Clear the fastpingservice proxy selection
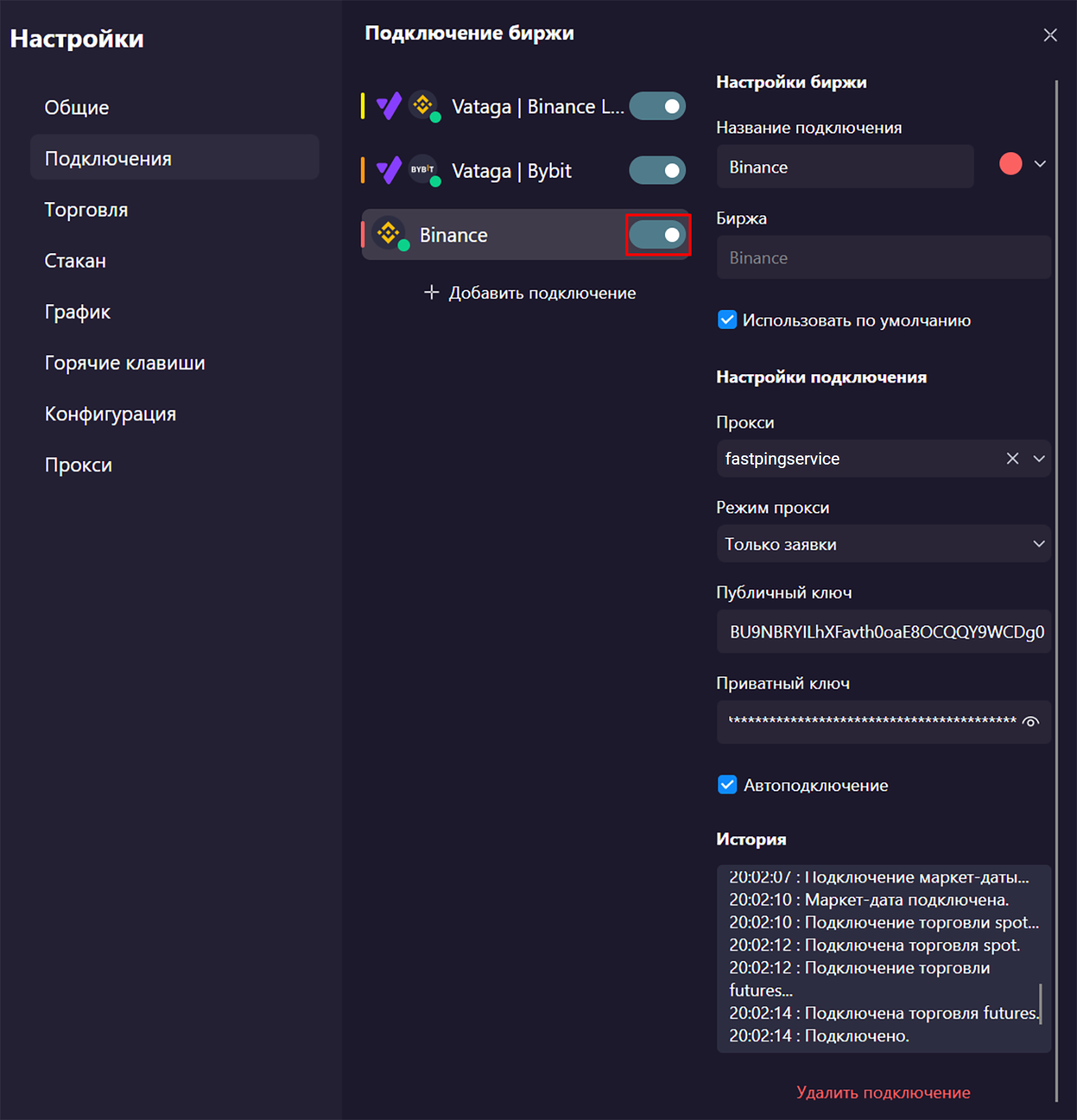Image resolution: width=1077 pixels, height=1120 pixels. (x=1012, y=458)
